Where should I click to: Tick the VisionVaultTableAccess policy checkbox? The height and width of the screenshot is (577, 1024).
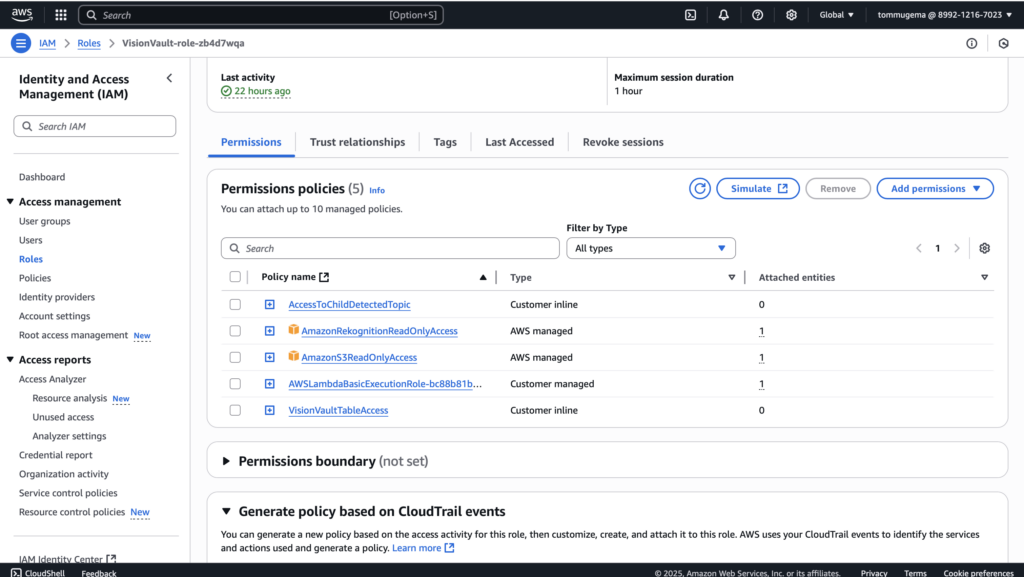pos(235,410)
